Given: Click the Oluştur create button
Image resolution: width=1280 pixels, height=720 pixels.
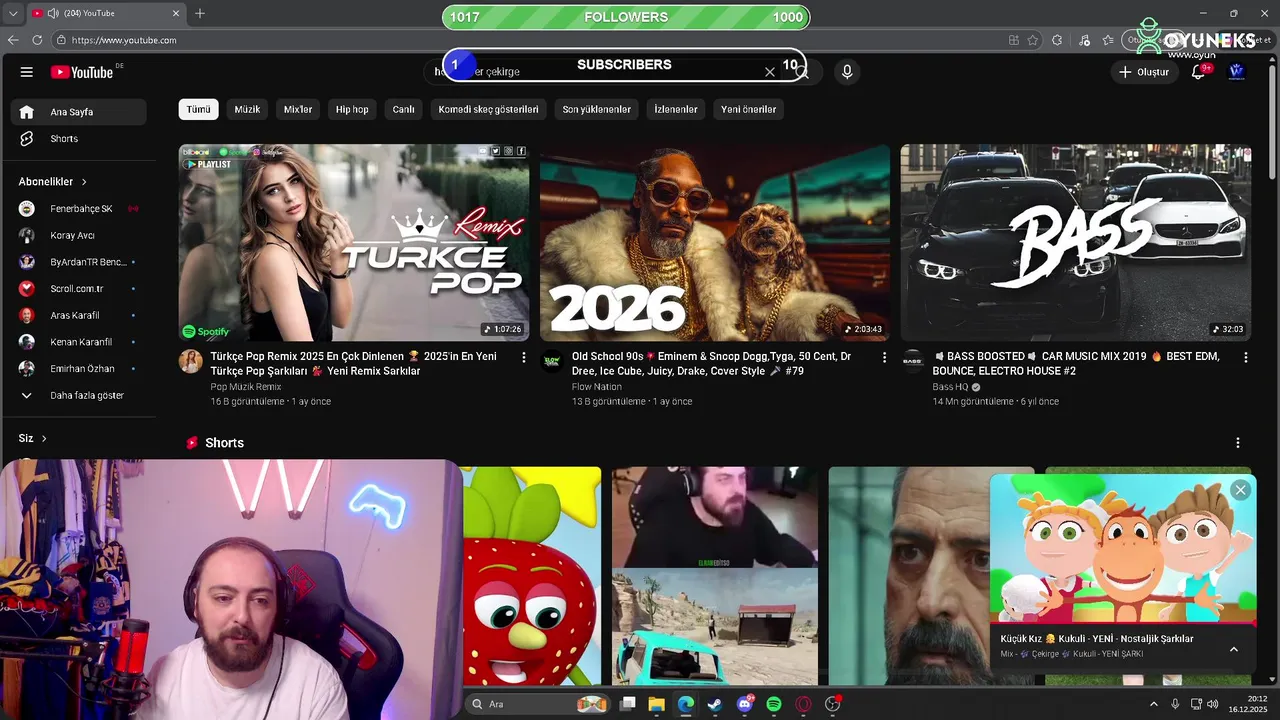Looking at the screenshot, I should pyautogui.click(x=1143, y=72).
